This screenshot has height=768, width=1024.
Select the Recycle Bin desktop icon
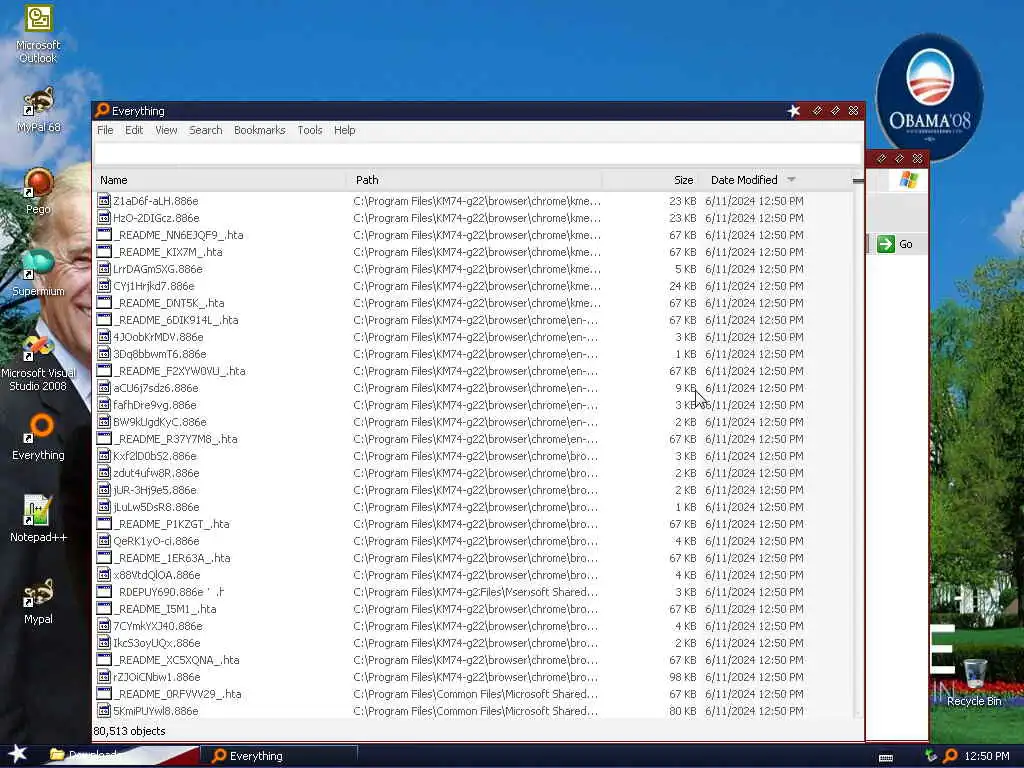tap(974, 682)
